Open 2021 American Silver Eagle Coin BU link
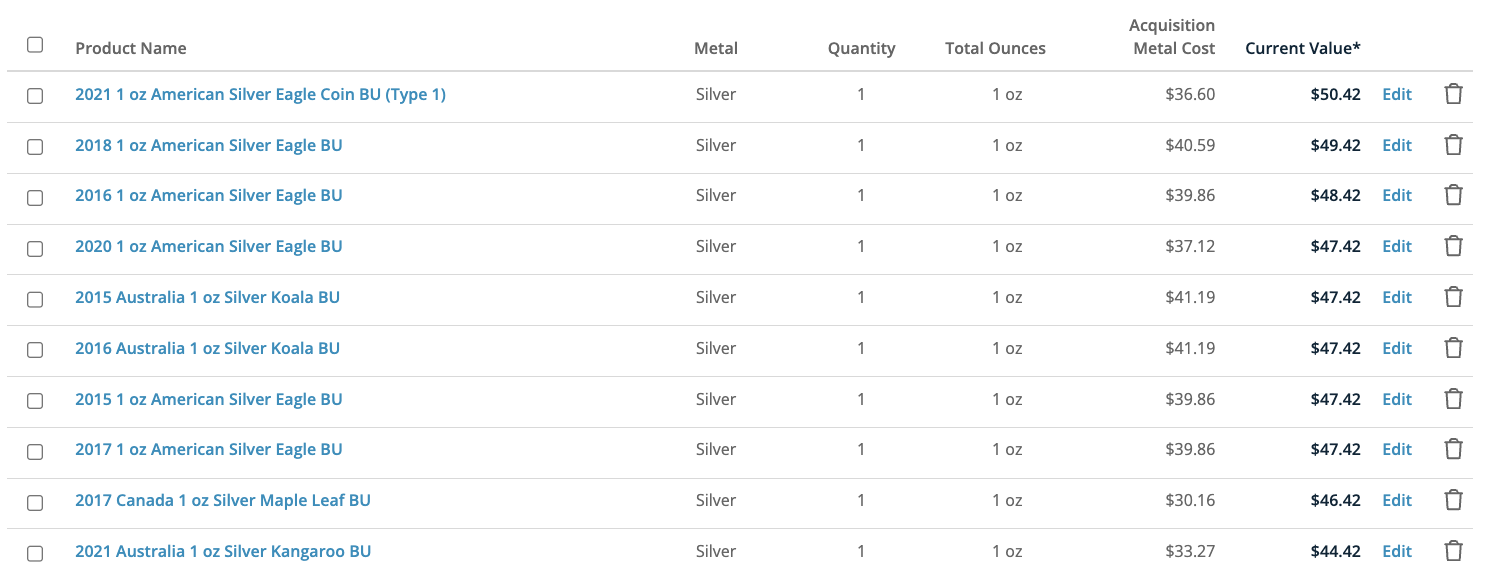The width and height of the screenshot is (1508, 580). point(260,94)
